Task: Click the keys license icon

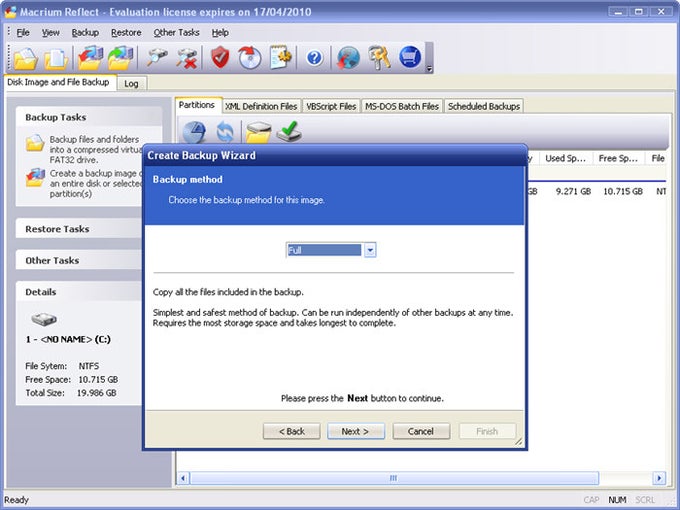Action: pos(379,58)
